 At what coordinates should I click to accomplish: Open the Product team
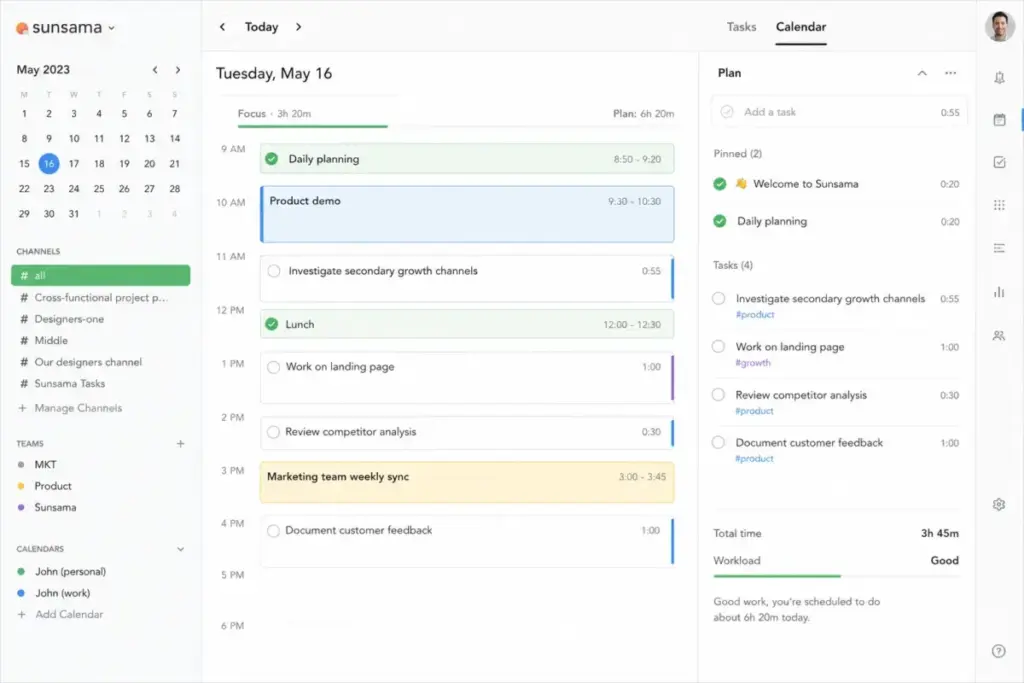pos(53,486)
